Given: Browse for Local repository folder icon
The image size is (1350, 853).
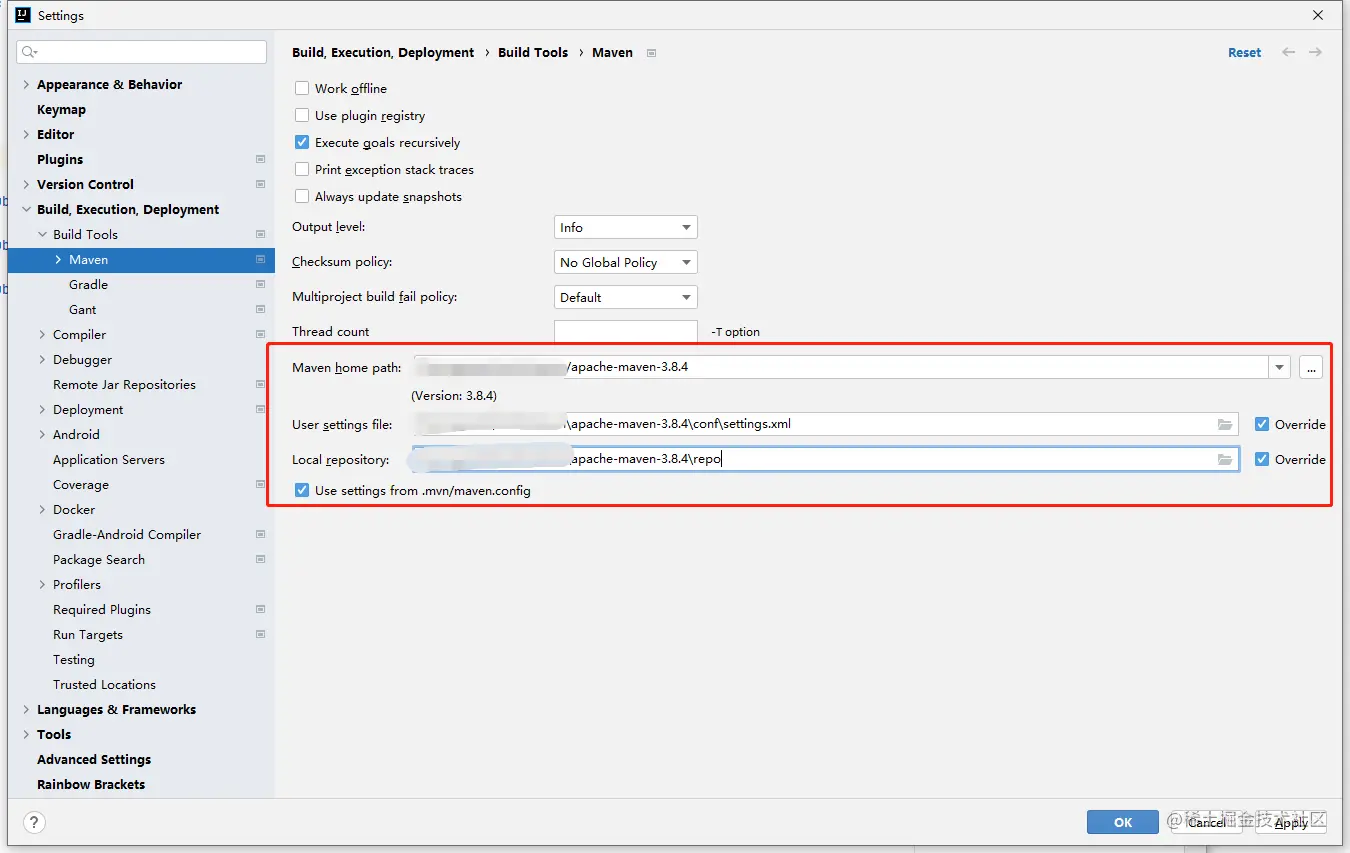Looking at the screenshot, I should 1225,459.
